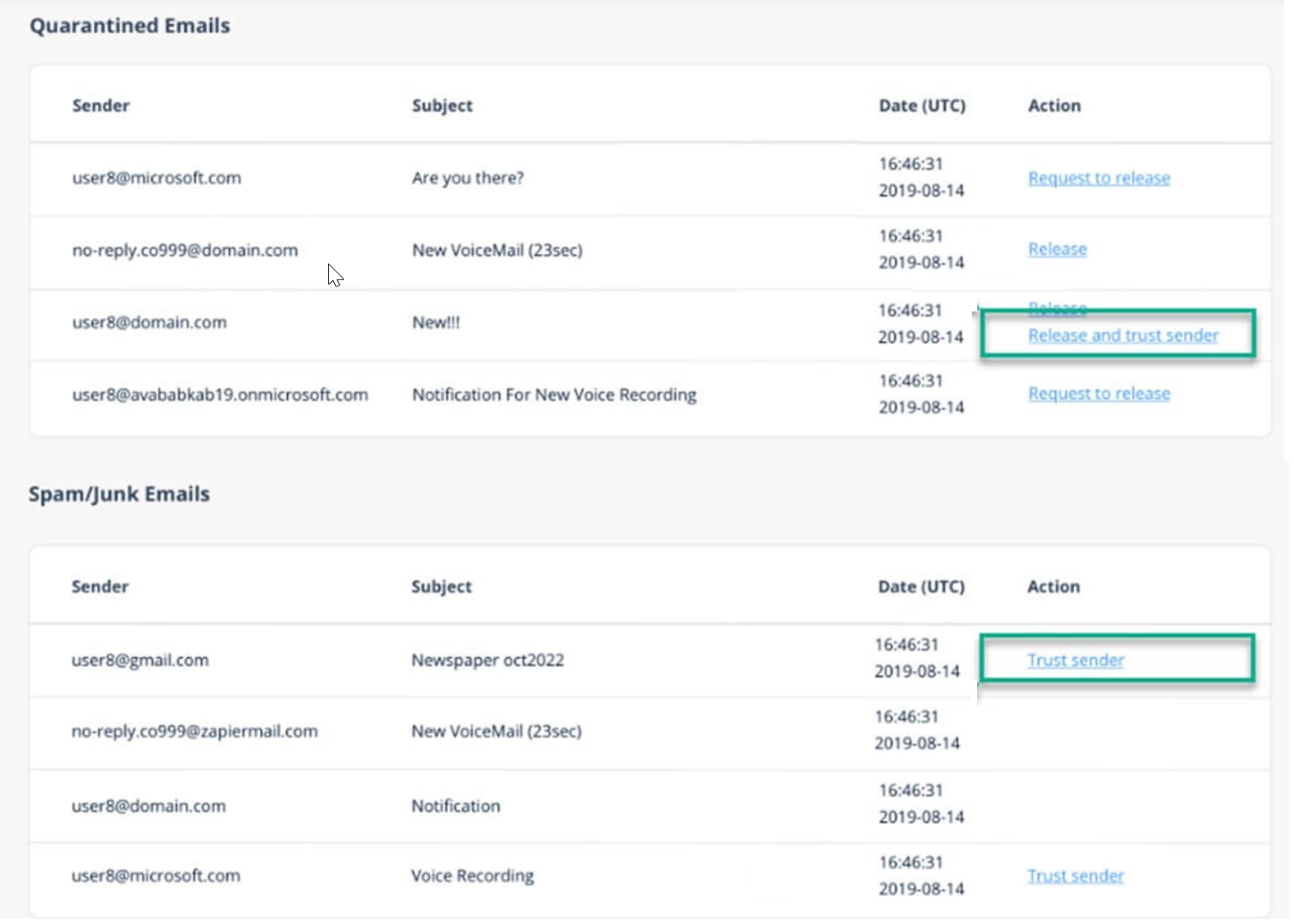Select the spam 'Notification' subject row
This screenshot has height=924, width=1293.
[x=649, y=806]
